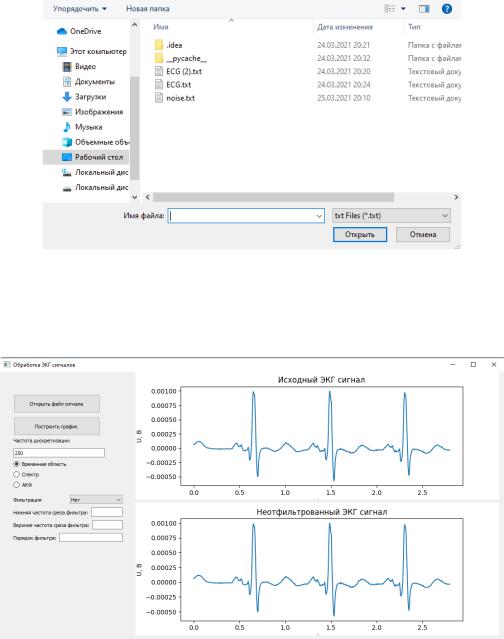This screenshot has width=504, height=639.
Task: Select the Спектр radio button
Action: [26, 474]
